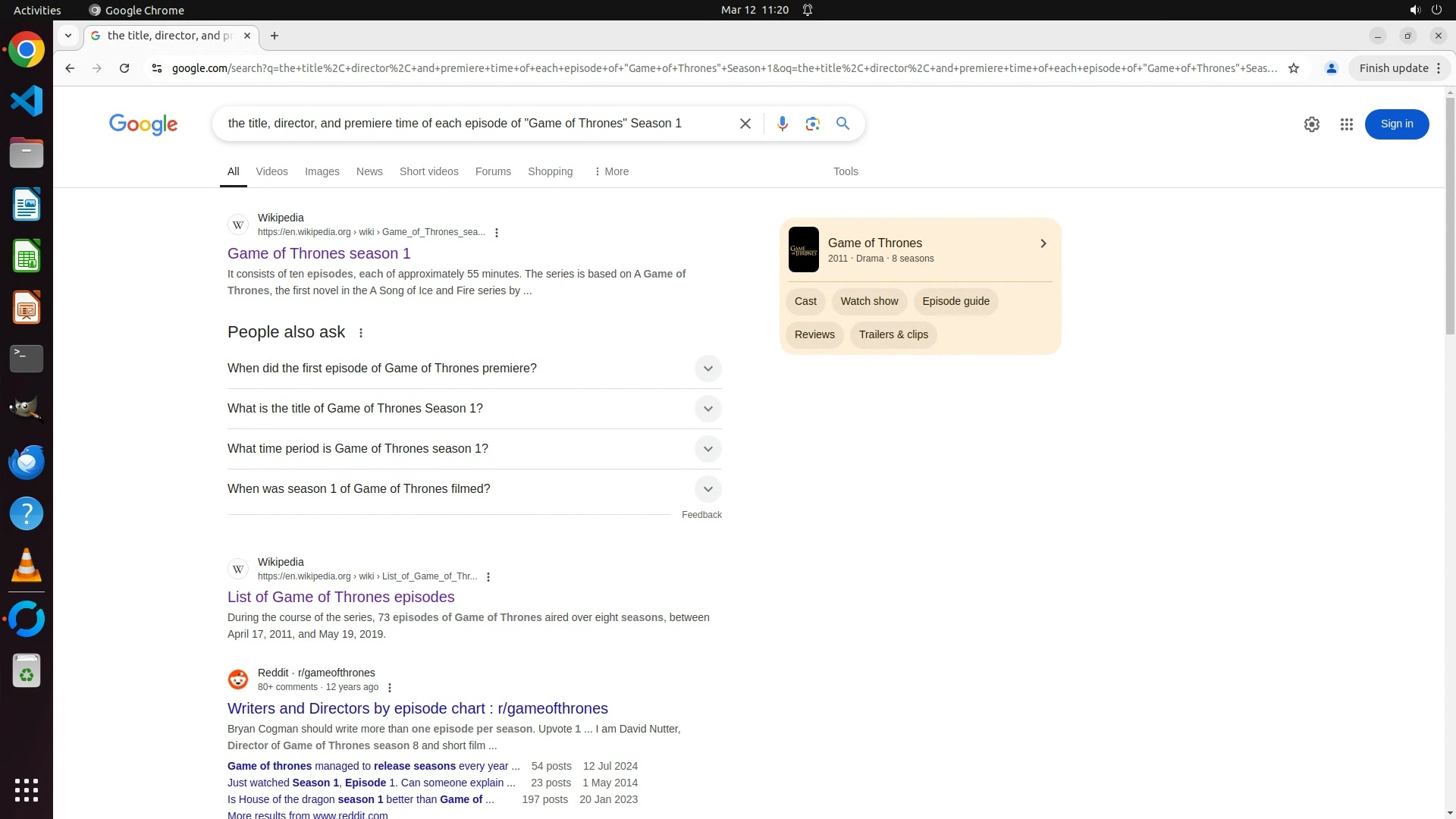Open Google quick settings gear icon
The height and width of the screenshot is (819, 1456).
click(x=1311, y=124)
